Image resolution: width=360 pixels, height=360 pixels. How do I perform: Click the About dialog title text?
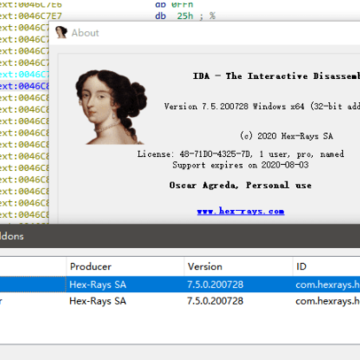[x=85, y=33]
